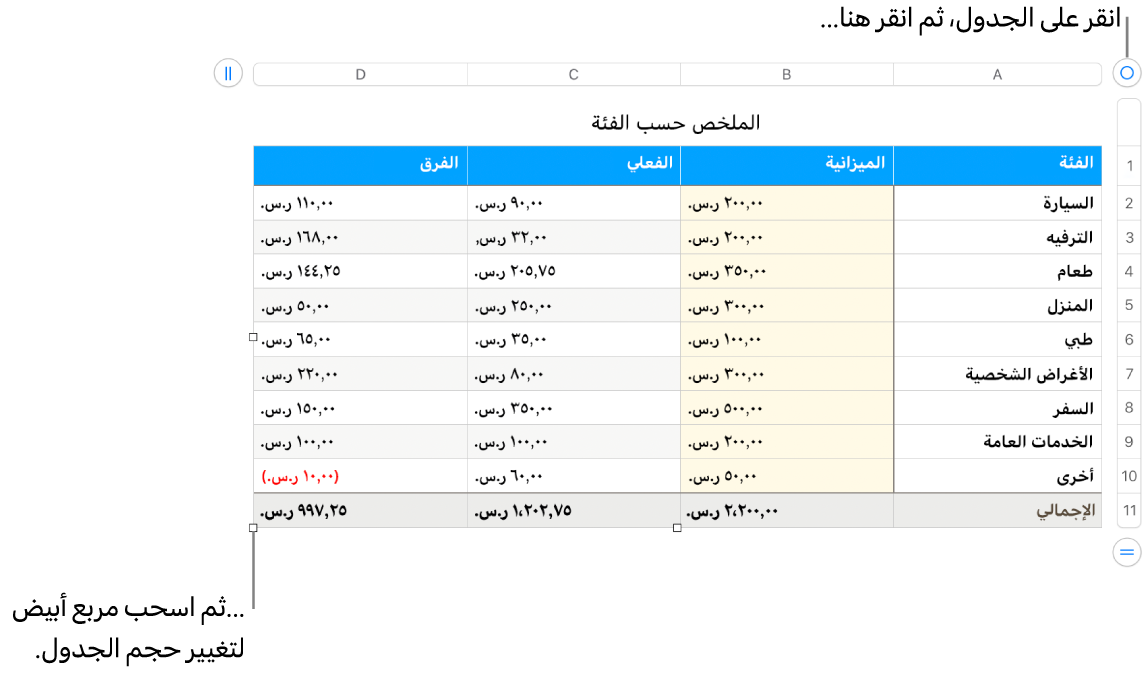Click the table select circle handle

click(x=1127, y=73)
